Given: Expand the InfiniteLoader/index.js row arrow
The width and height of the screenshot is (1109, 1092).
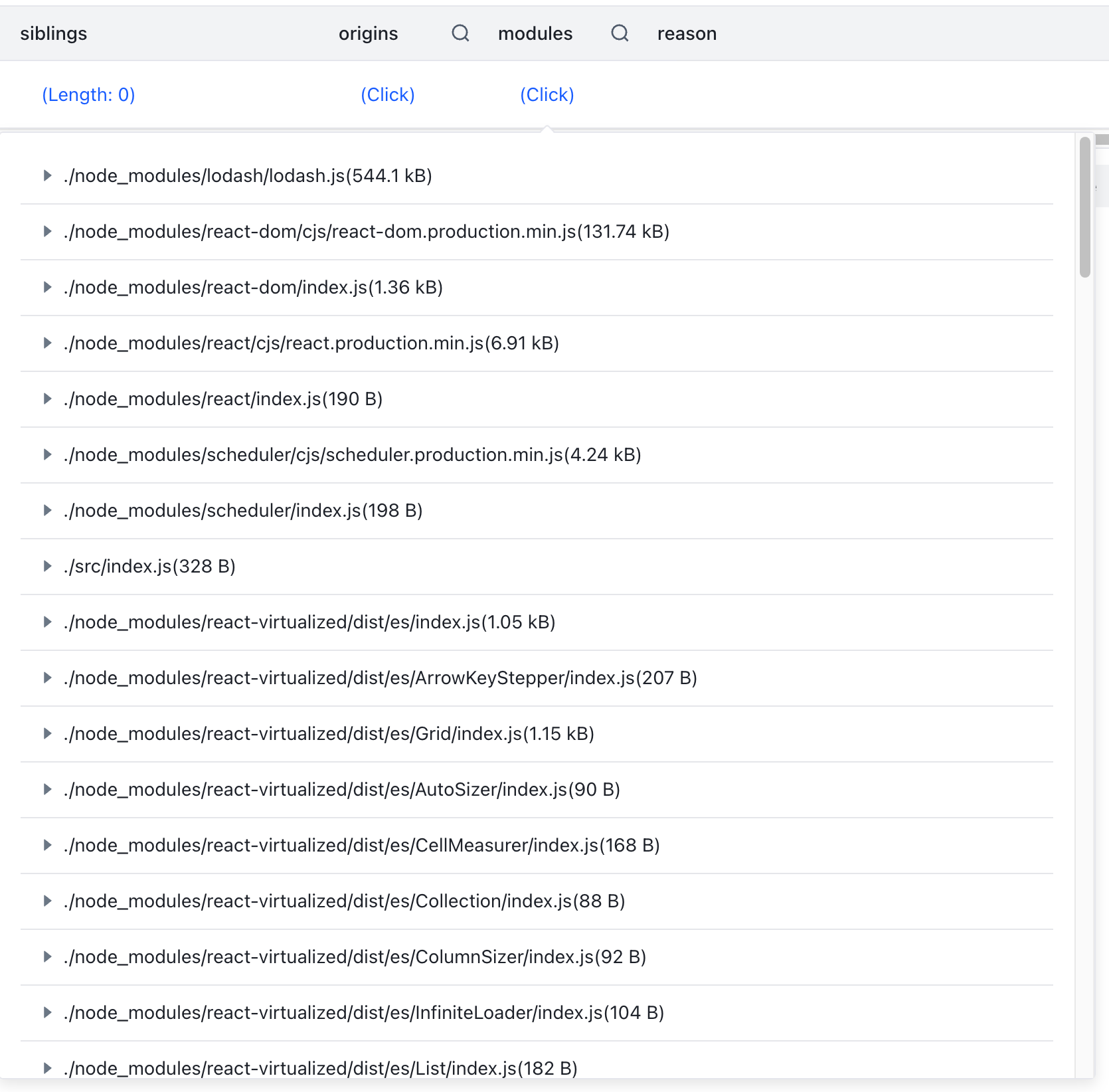Looking at the screenshot, I should point(47,1012).
